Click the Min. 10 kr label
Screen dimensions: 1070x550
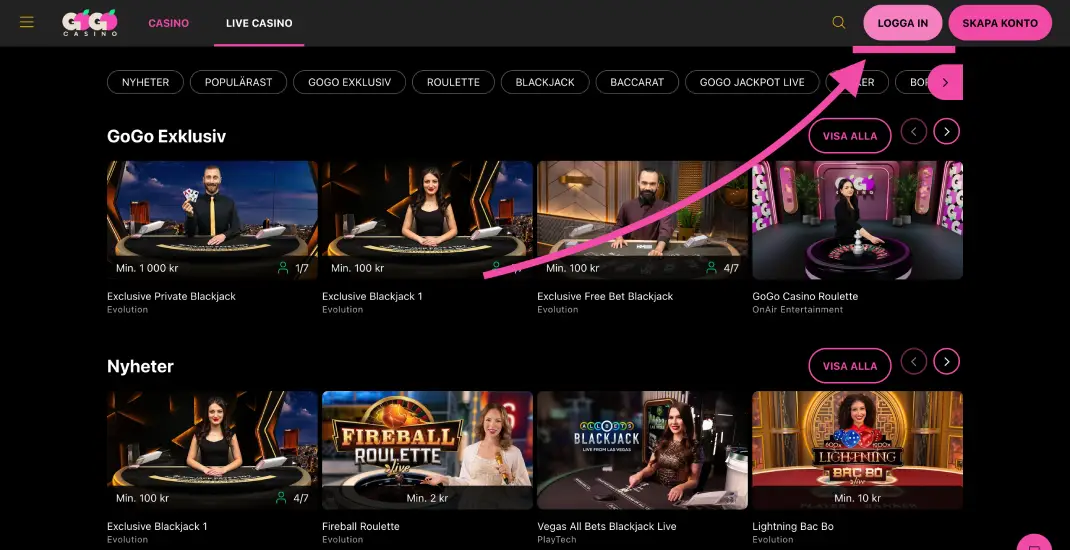coord(857,498)
